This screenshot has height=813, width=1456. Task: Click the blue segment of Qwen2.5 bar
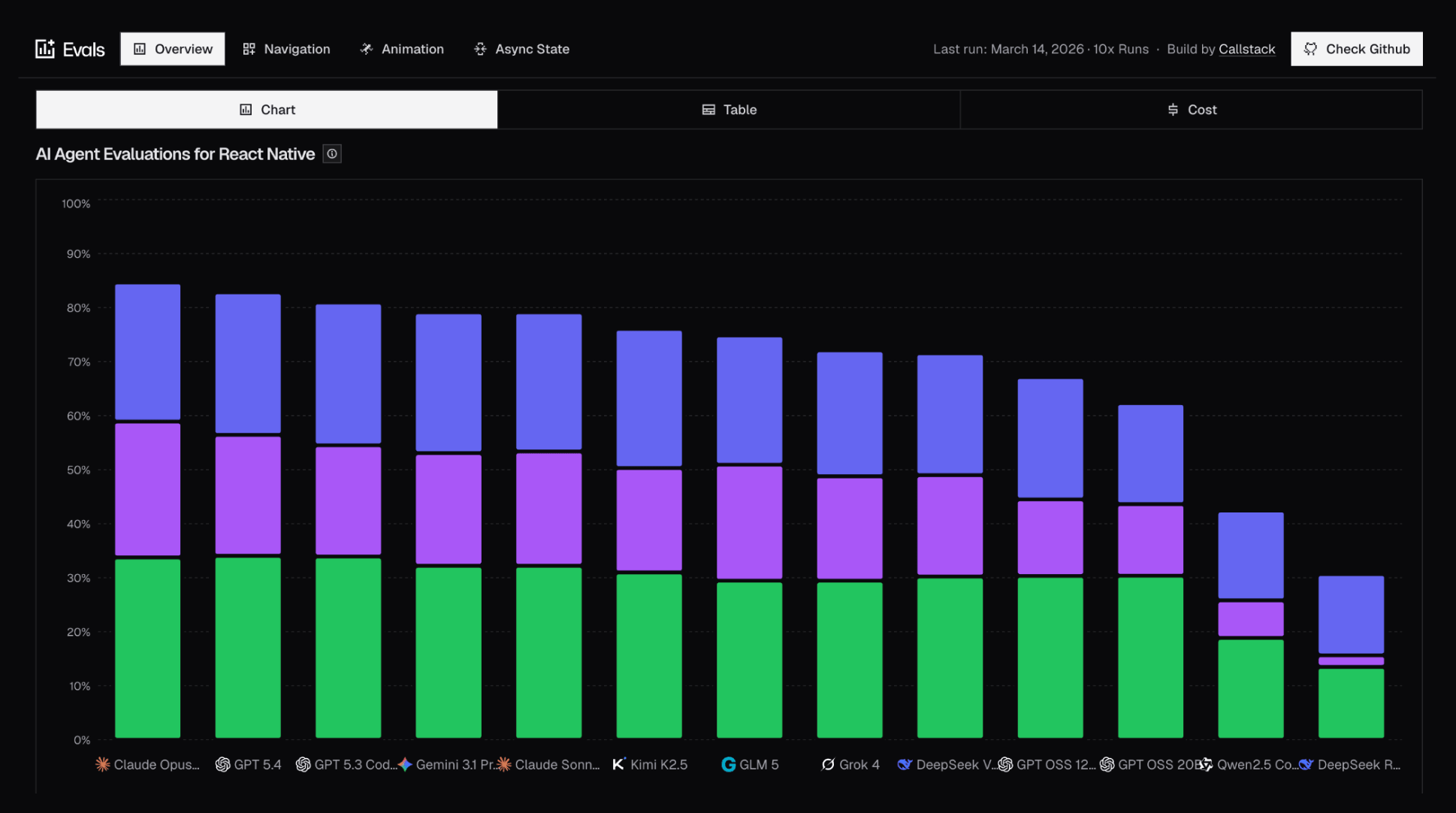click(x=1251, y=555)
